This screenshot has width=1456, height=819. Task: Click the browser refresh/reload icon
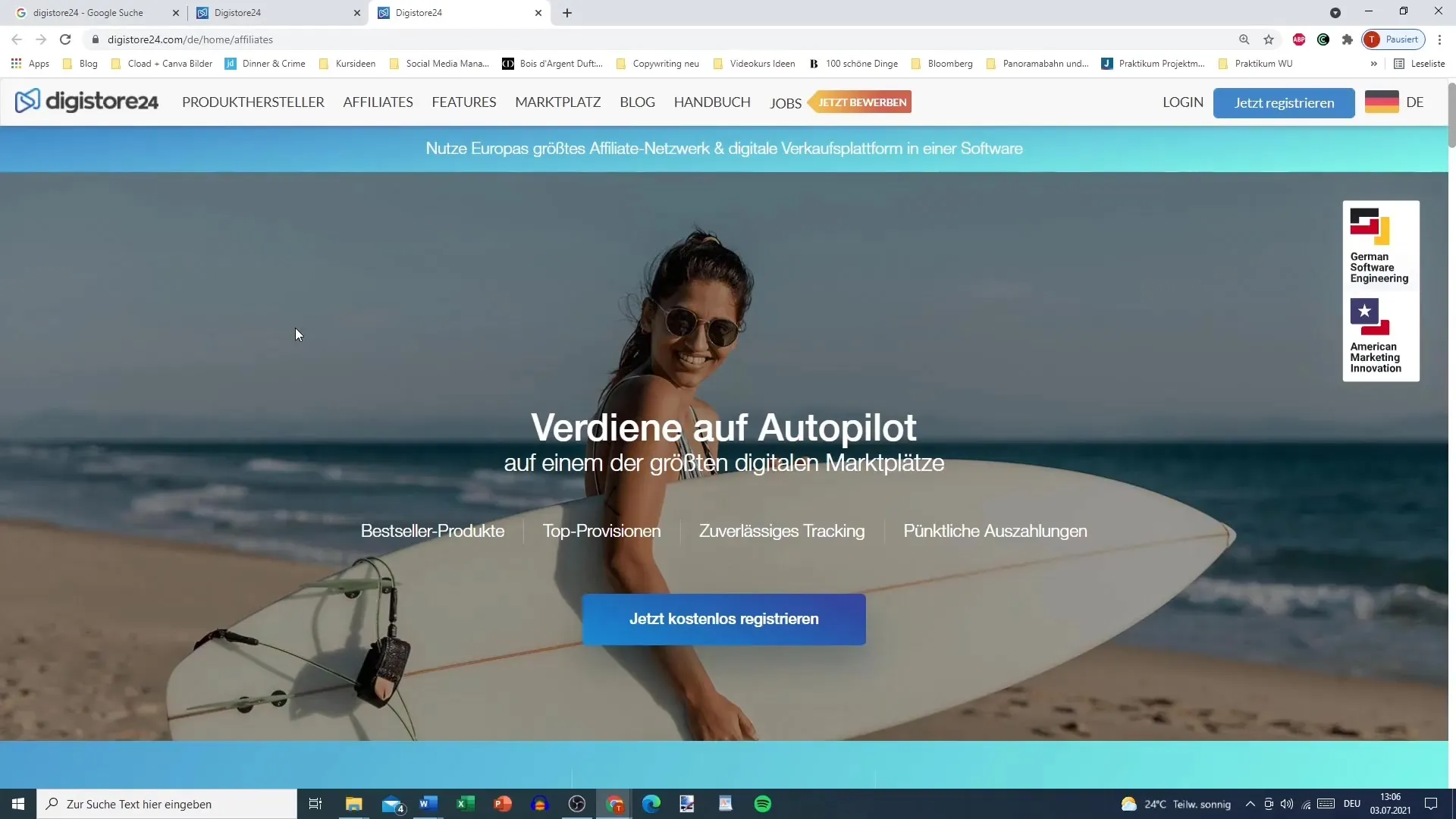tap(64, 39)
